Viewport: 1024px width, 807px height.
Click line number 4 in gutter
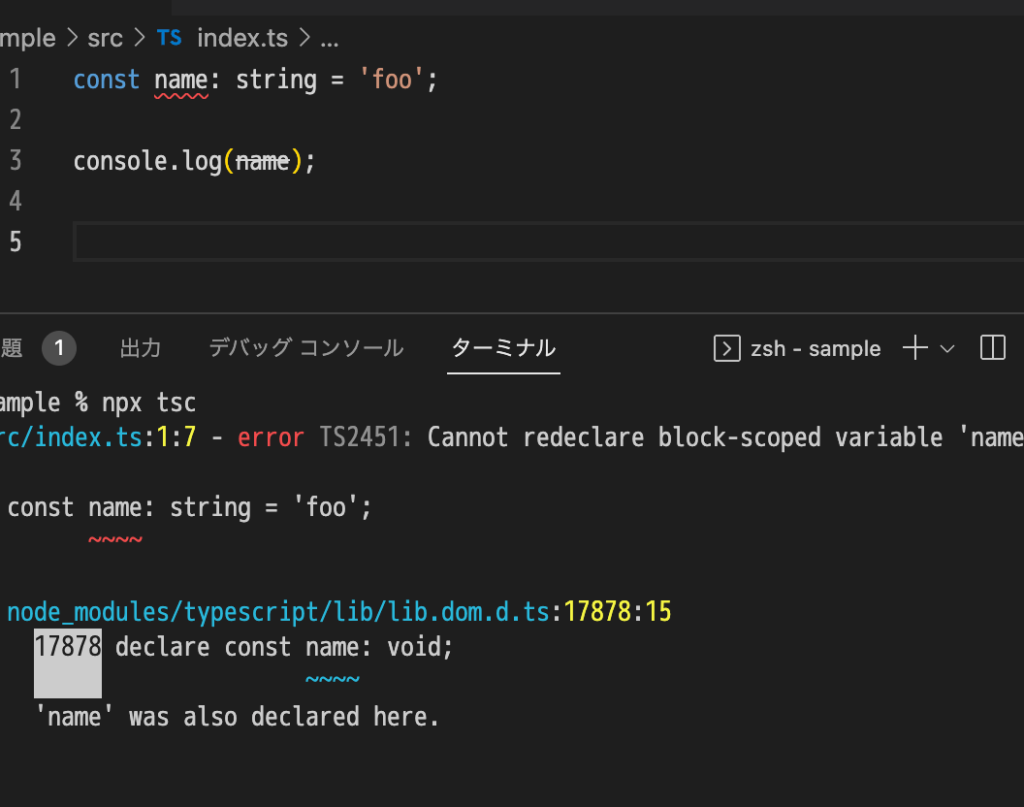pos(15,201)
